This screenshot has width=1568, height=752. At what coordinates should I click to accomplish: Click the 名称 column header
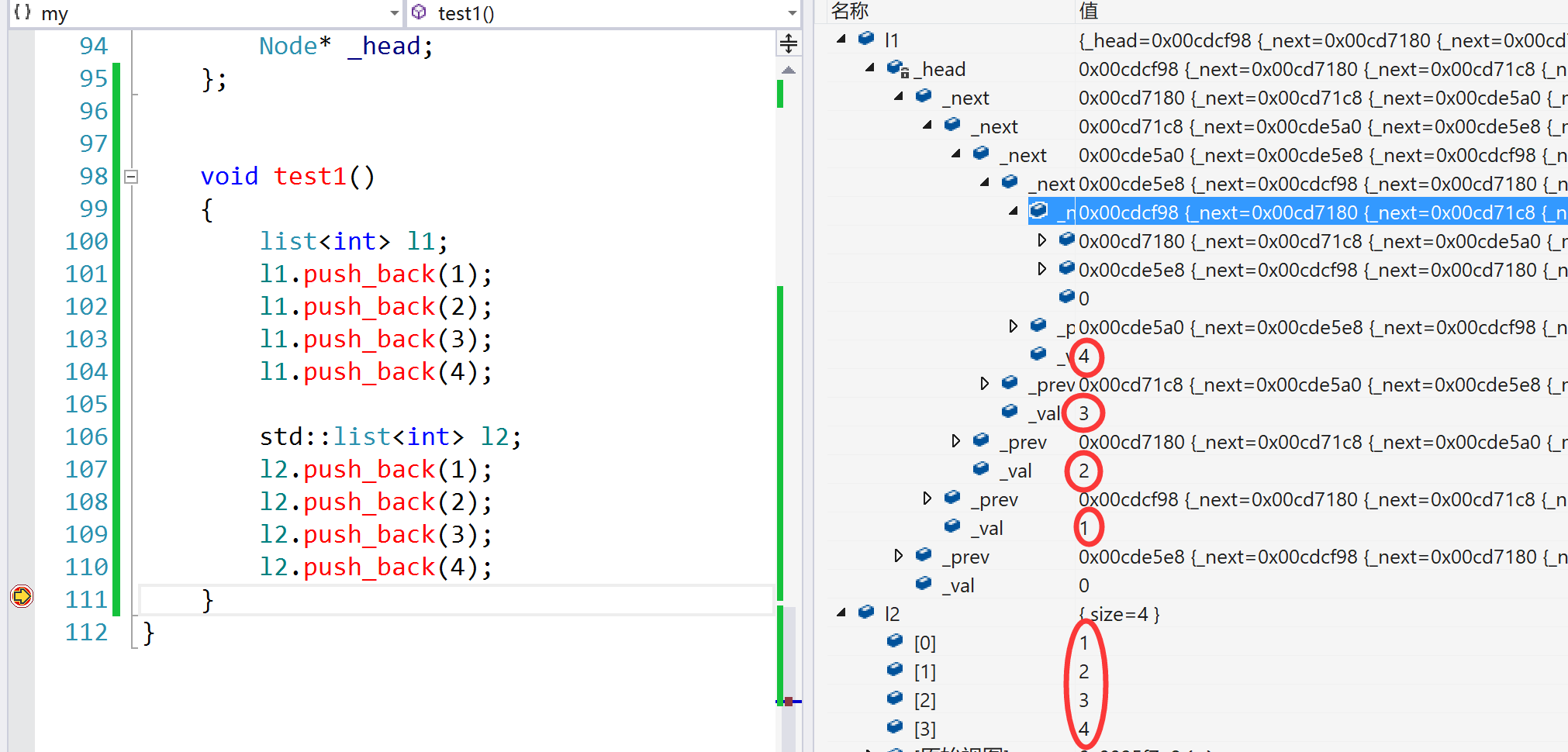(850, 11)
